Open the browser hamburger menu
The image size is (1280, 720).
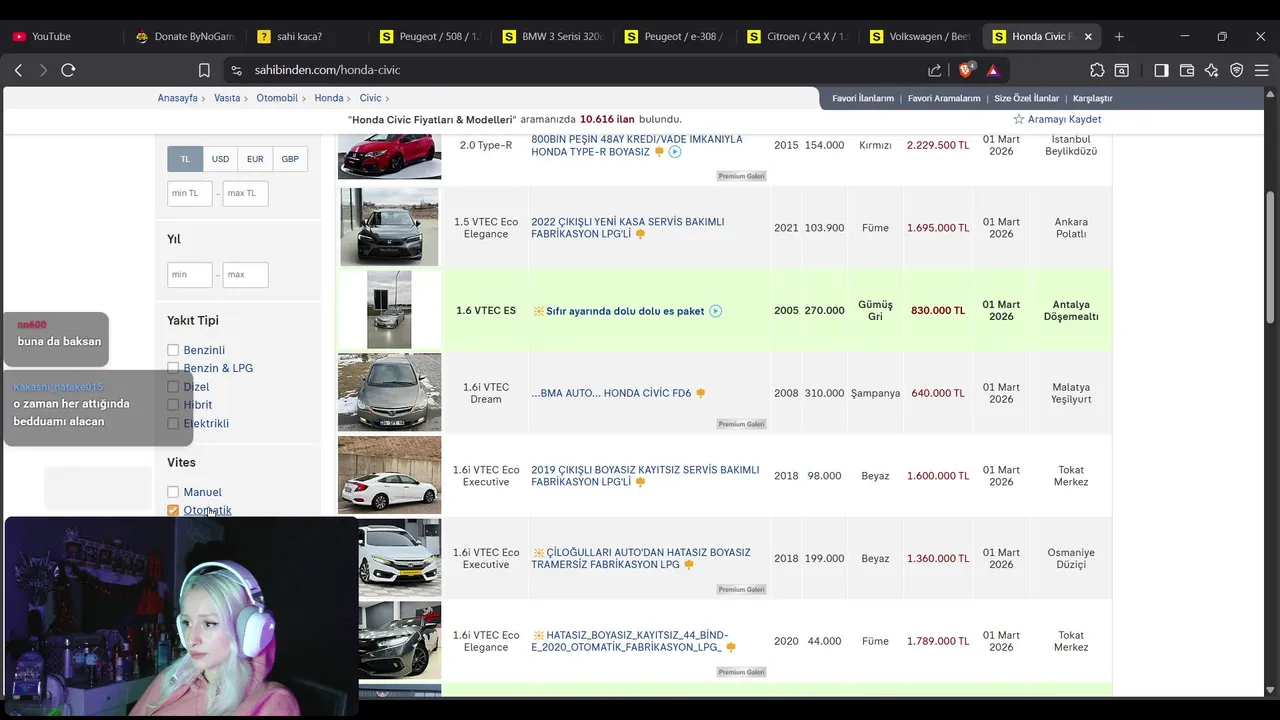coord(1261,70)
